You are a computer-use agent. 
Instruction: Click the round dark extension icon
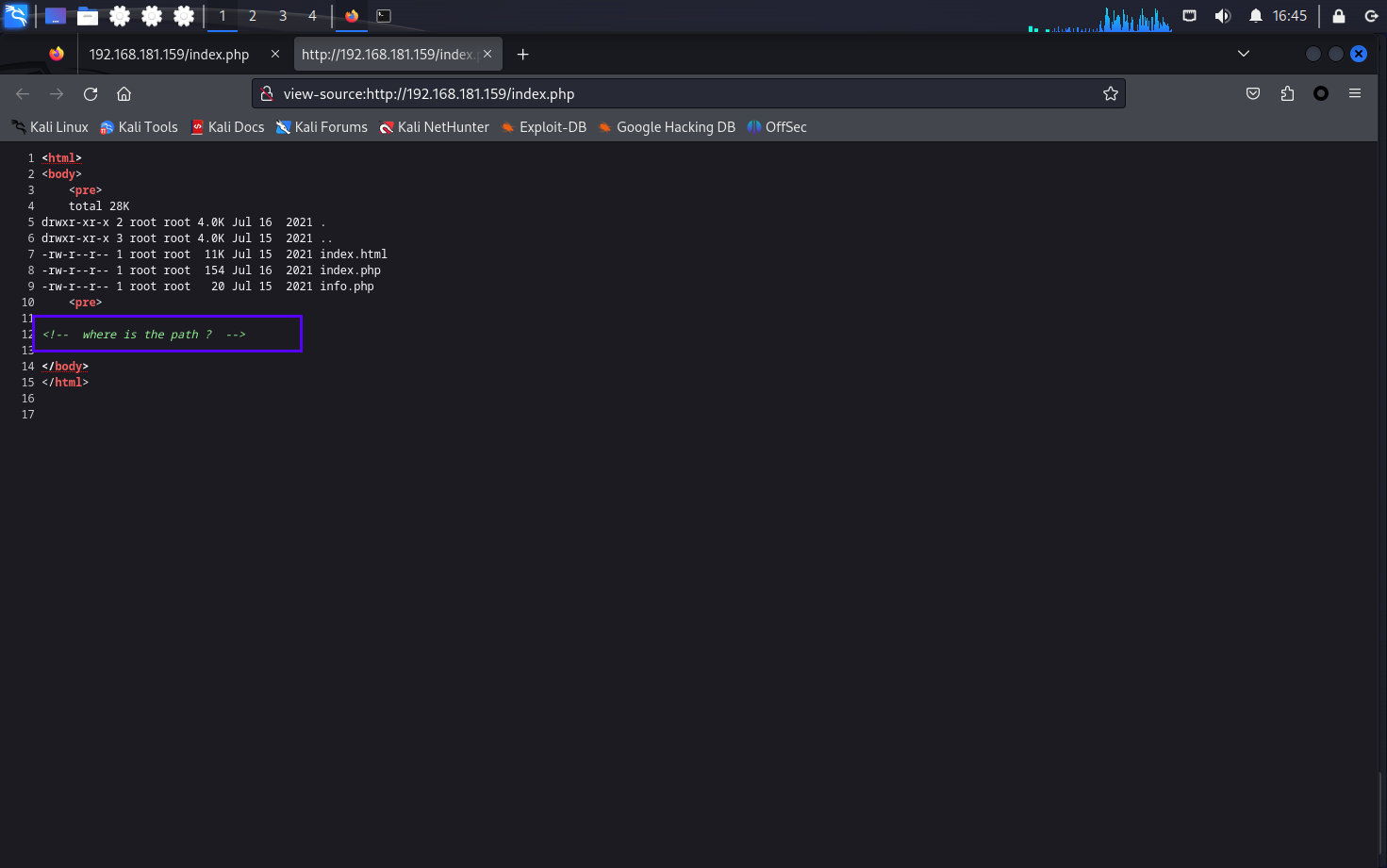pyautogui.click(x=1321, y=93)
